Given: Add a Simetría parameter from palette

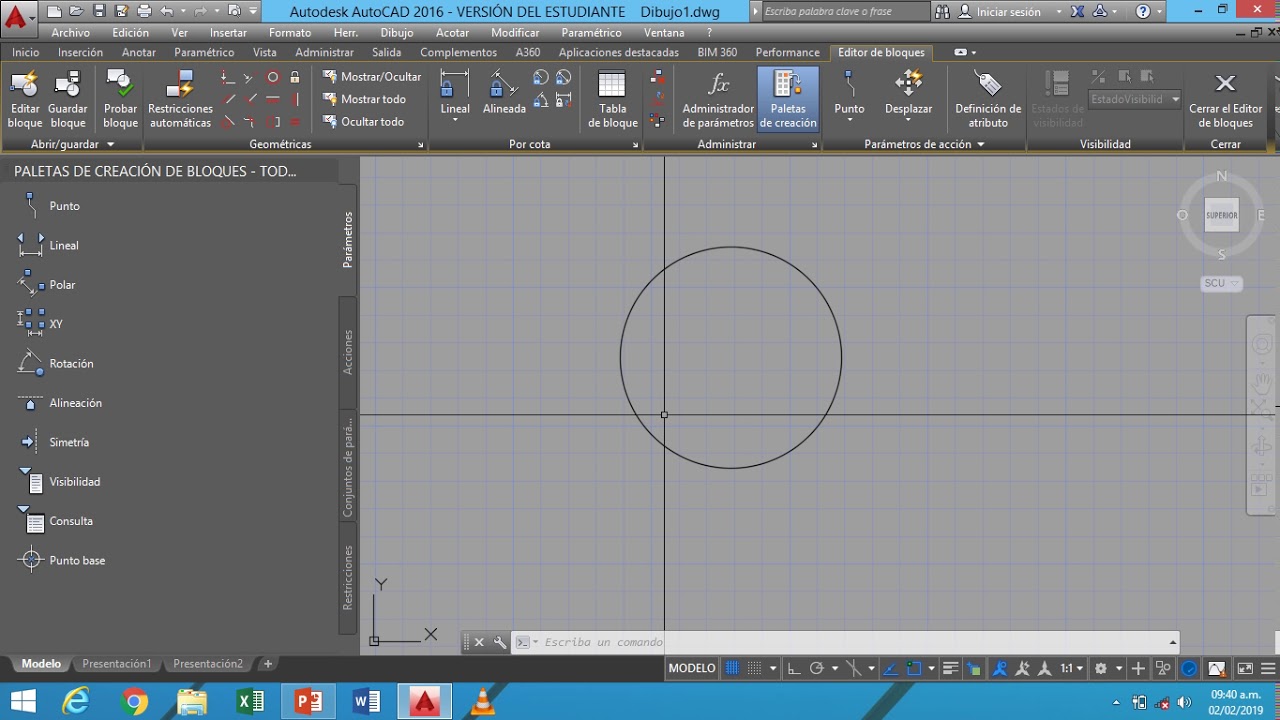Looking at the screenshot, I should (x=53, y=442).
